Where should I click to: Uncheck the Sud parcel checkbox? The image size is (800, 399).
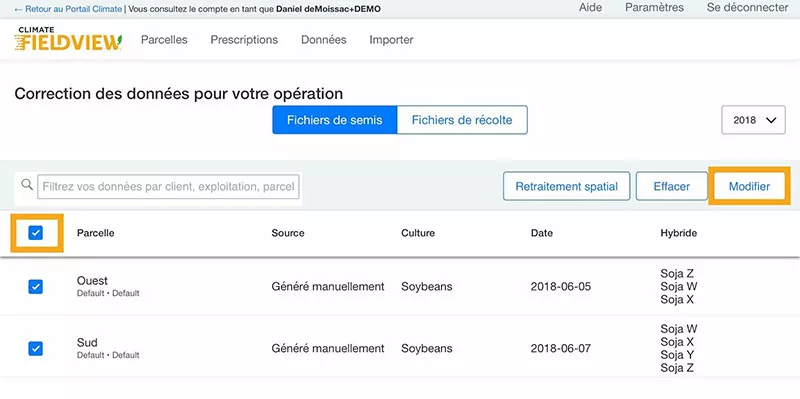(x=35, y=349)
